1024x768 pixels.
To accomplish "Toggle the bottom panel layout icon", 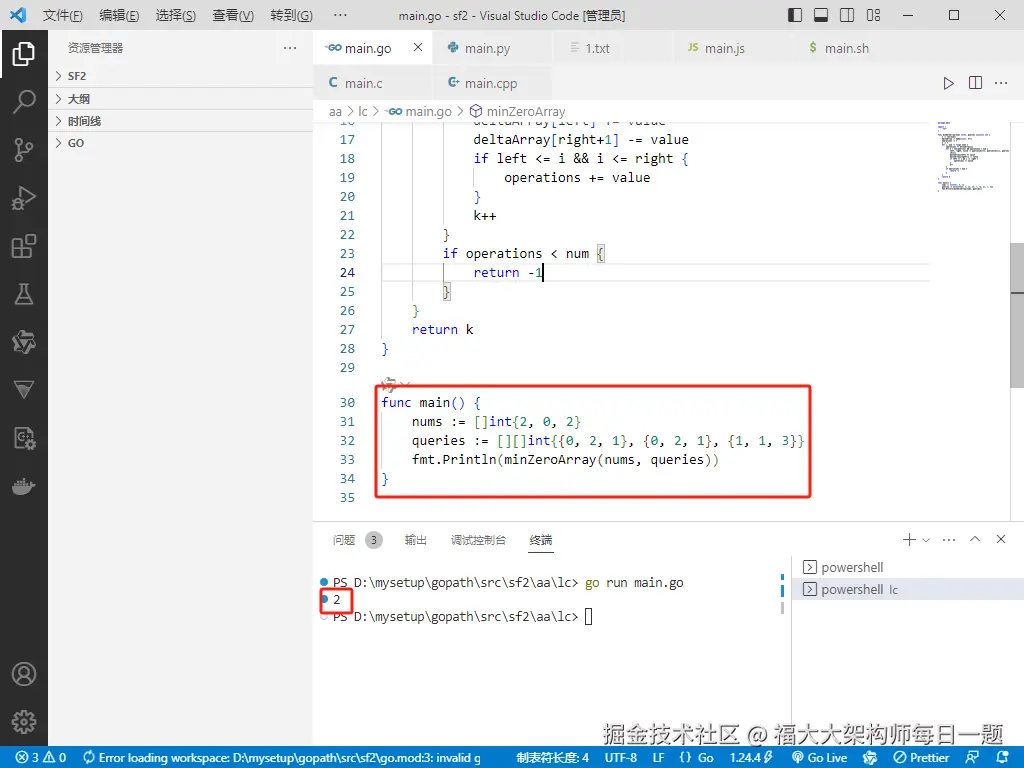I will (x=821, y=15).
